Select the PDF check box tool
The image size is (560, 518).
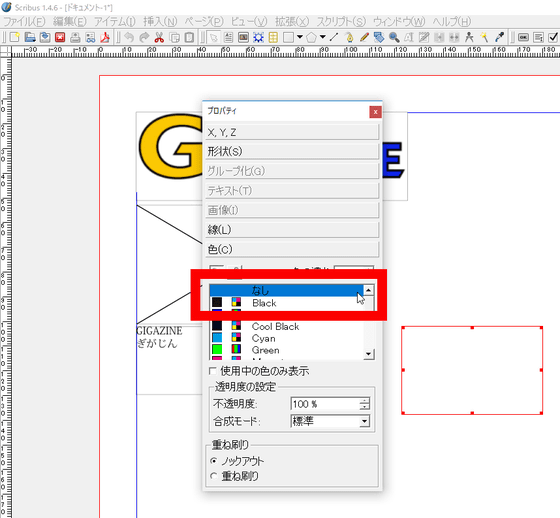(x=553, y=37)
